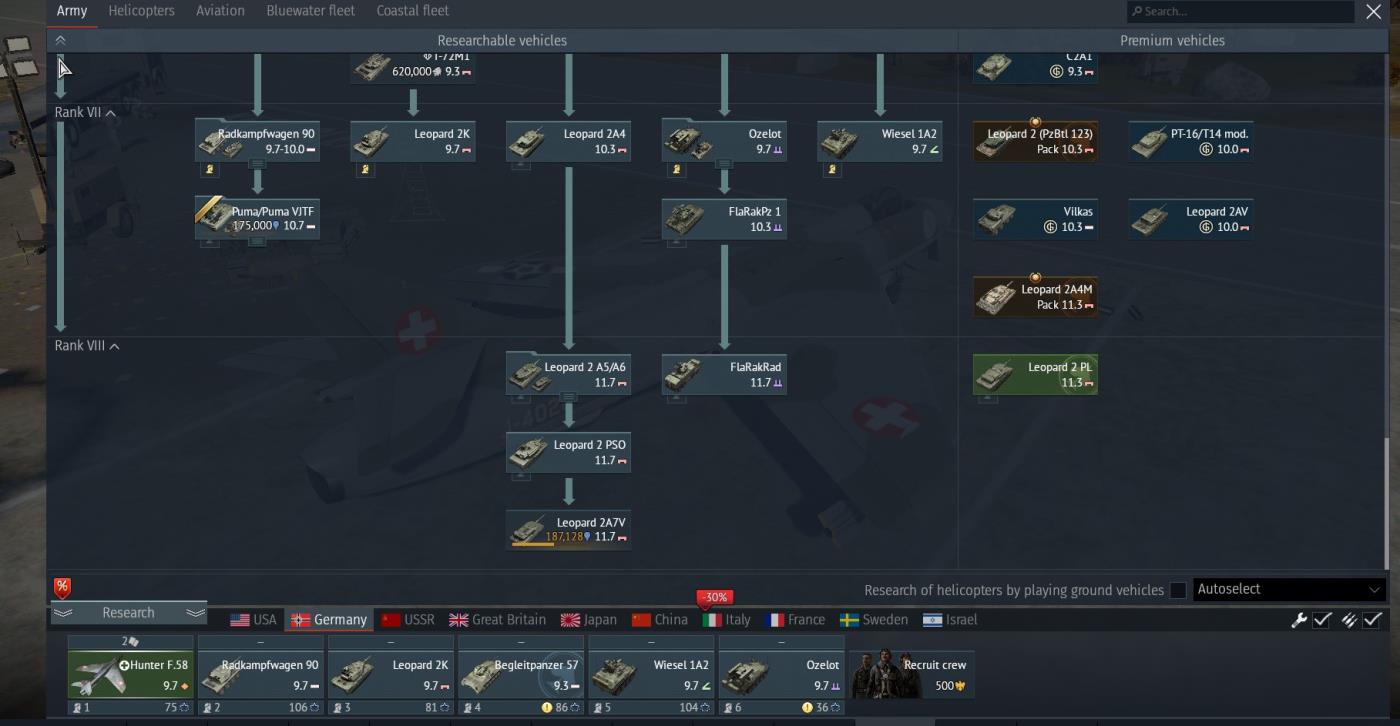Viewport: 1400px width, 726px height.
Task: Select the Leopard 2A7V vehicle being researched
Action: click(x=569, y=530)
